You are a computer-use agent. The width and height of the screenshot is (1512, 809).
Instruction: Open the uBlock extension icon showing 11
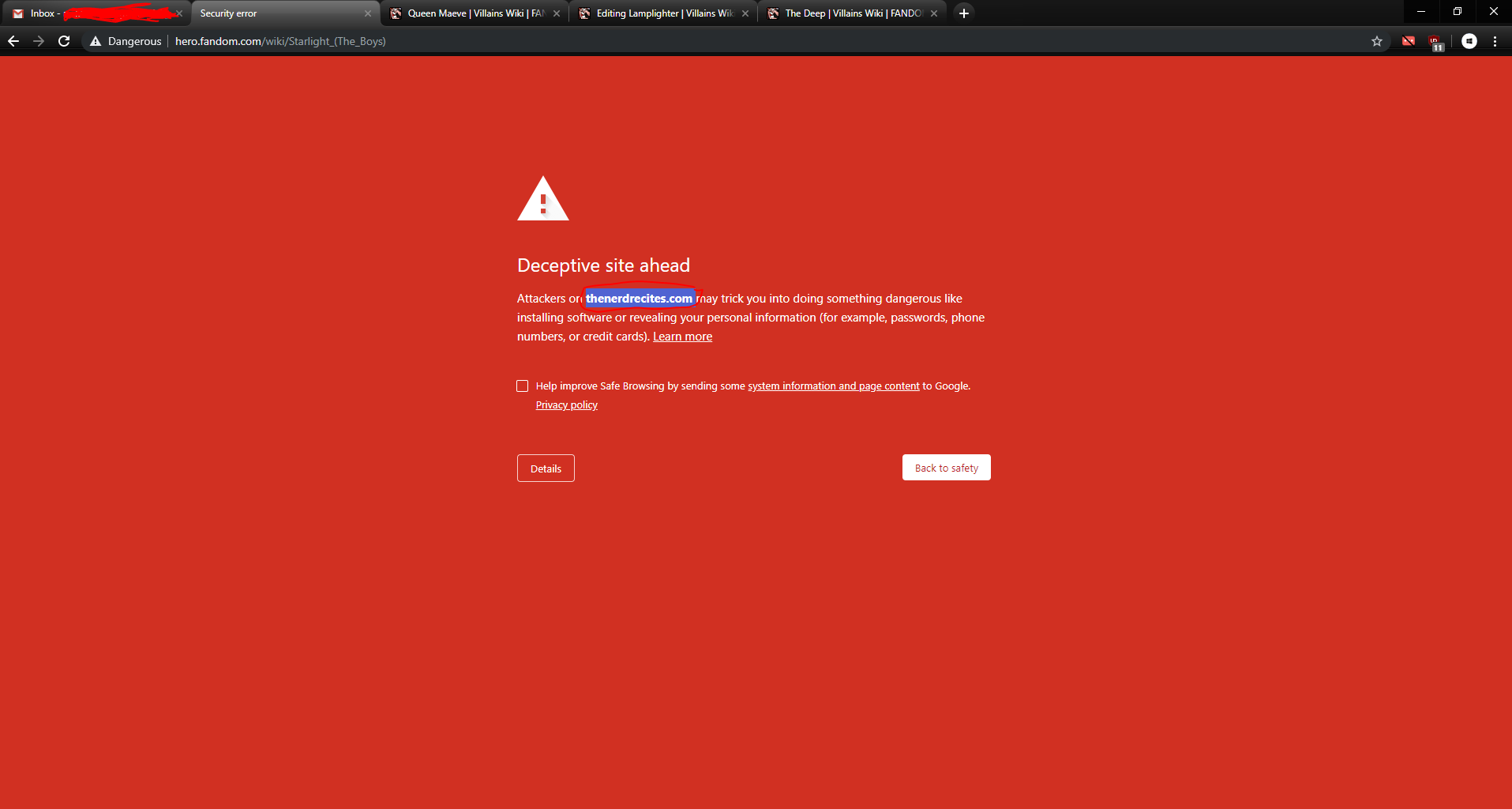click(1436, 43)
